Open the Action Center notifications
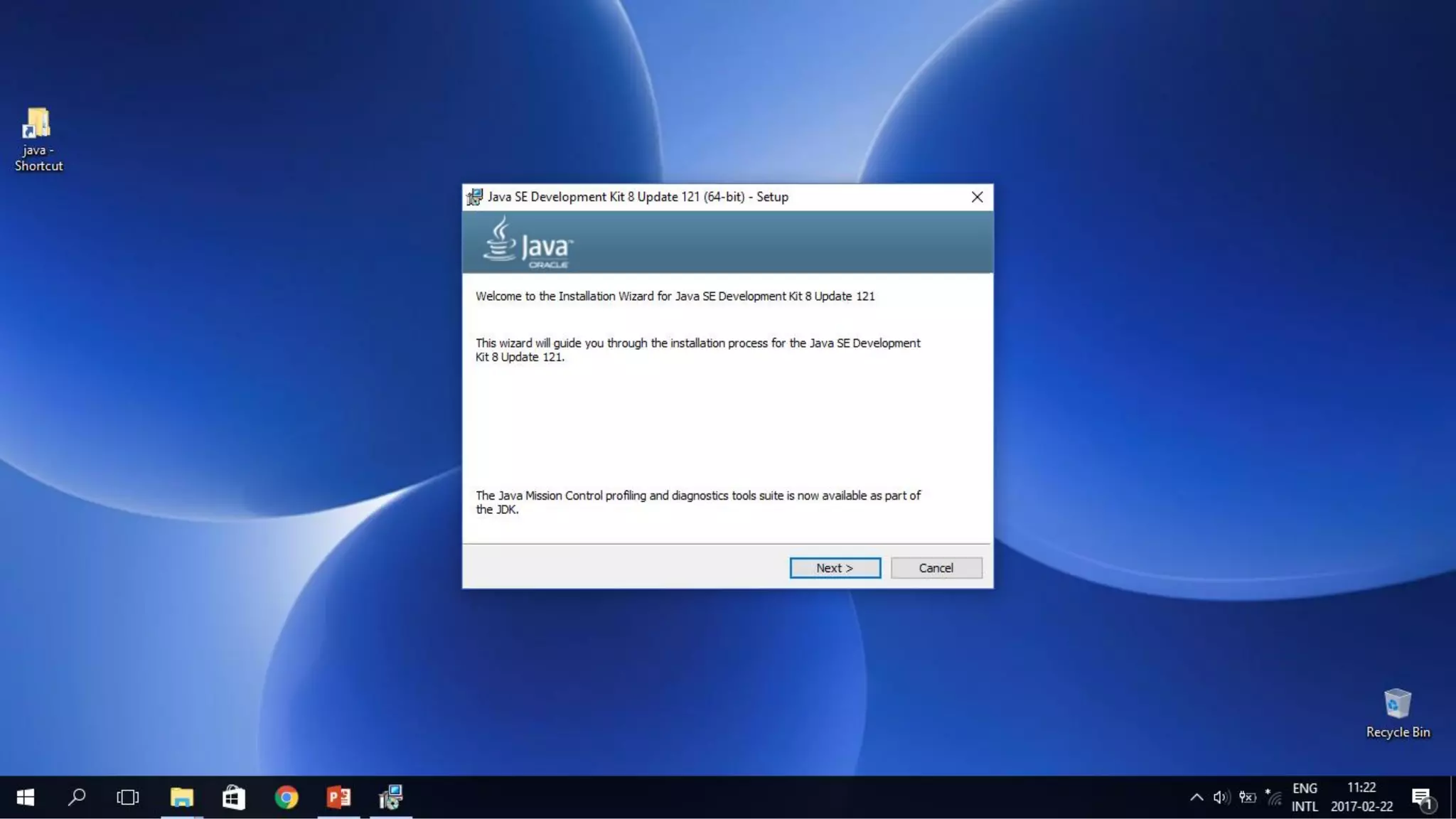The image size is (1456, 819). click(x=1422, y=797)
